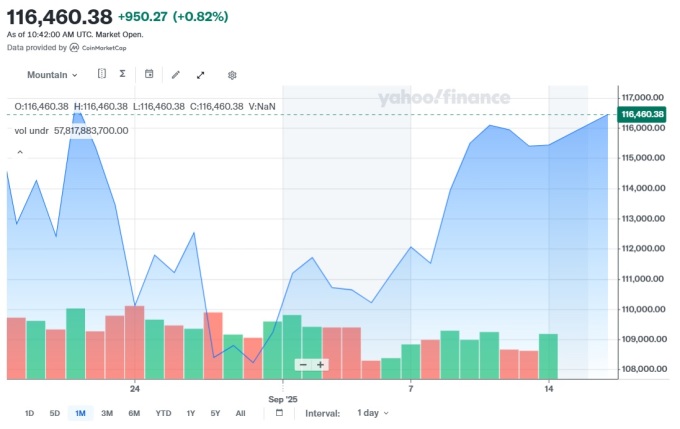Image resolution: width=680 pixels, height=429 pixels.
Task: Switch to the YTD range
Action: (163, 413)
